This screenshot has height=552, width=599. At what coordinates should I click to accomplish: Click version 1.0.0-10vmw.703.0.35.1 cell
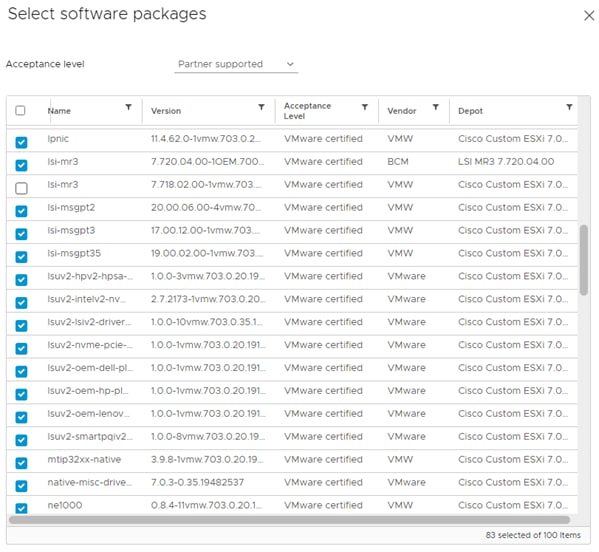click(207, 322)
